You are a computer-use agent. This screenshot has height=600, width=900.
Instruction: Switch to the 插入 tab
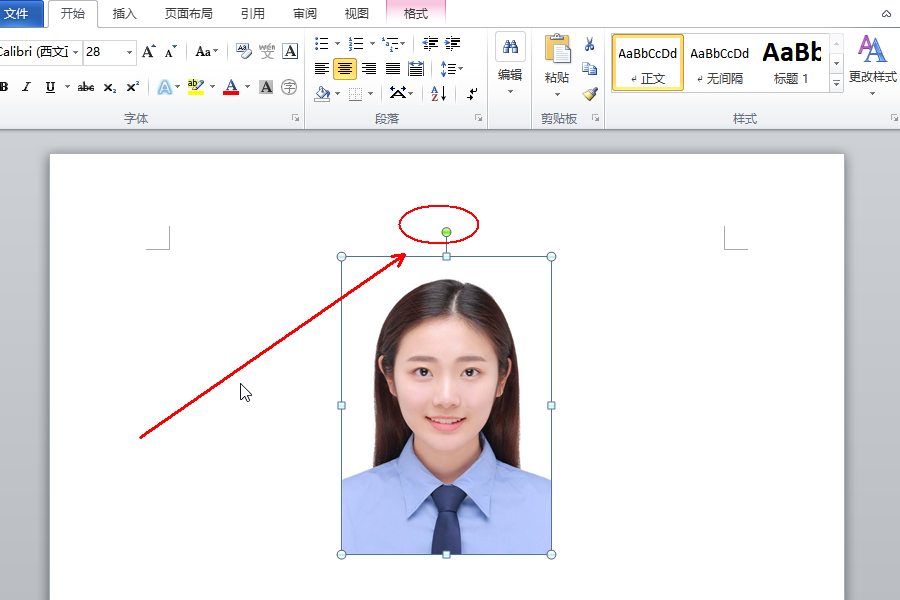tap(125, 14)
